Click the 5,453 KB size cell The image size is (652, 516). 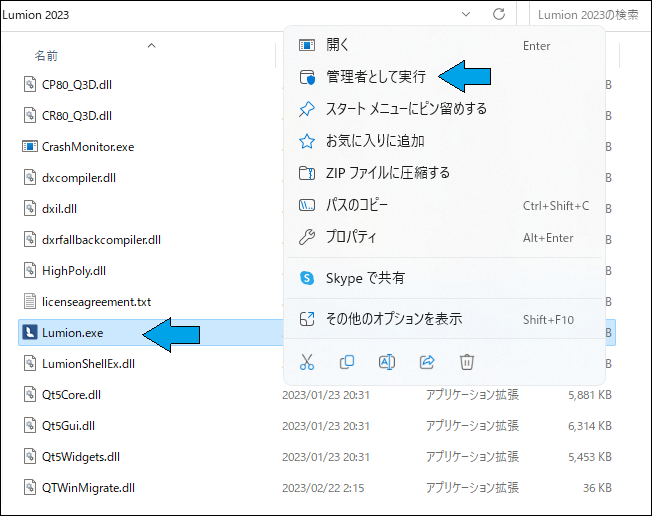(x=590, y=457)
